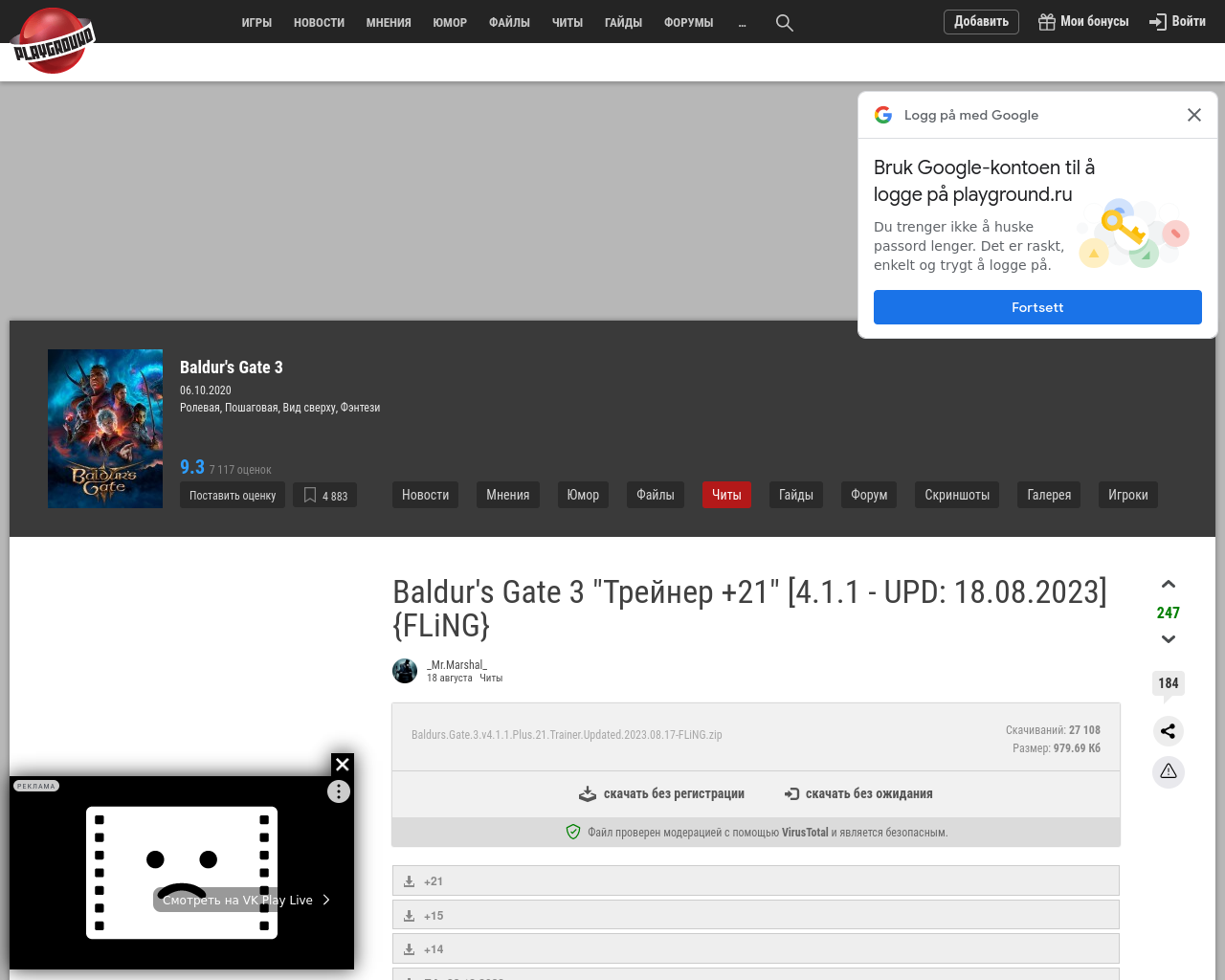Image resolution: width=1225 pixels, height=980 pixels.
Task: Click скачать без регистрации
Action: [661, 793]
